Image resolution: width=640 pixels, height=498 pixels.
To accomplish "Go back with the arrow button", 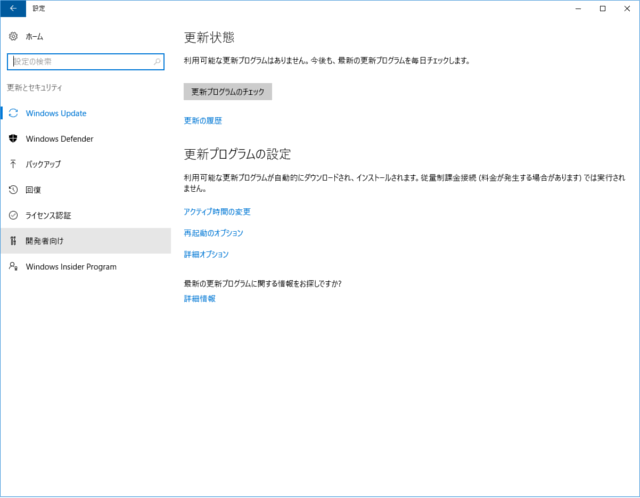I will tap(13, 8).
